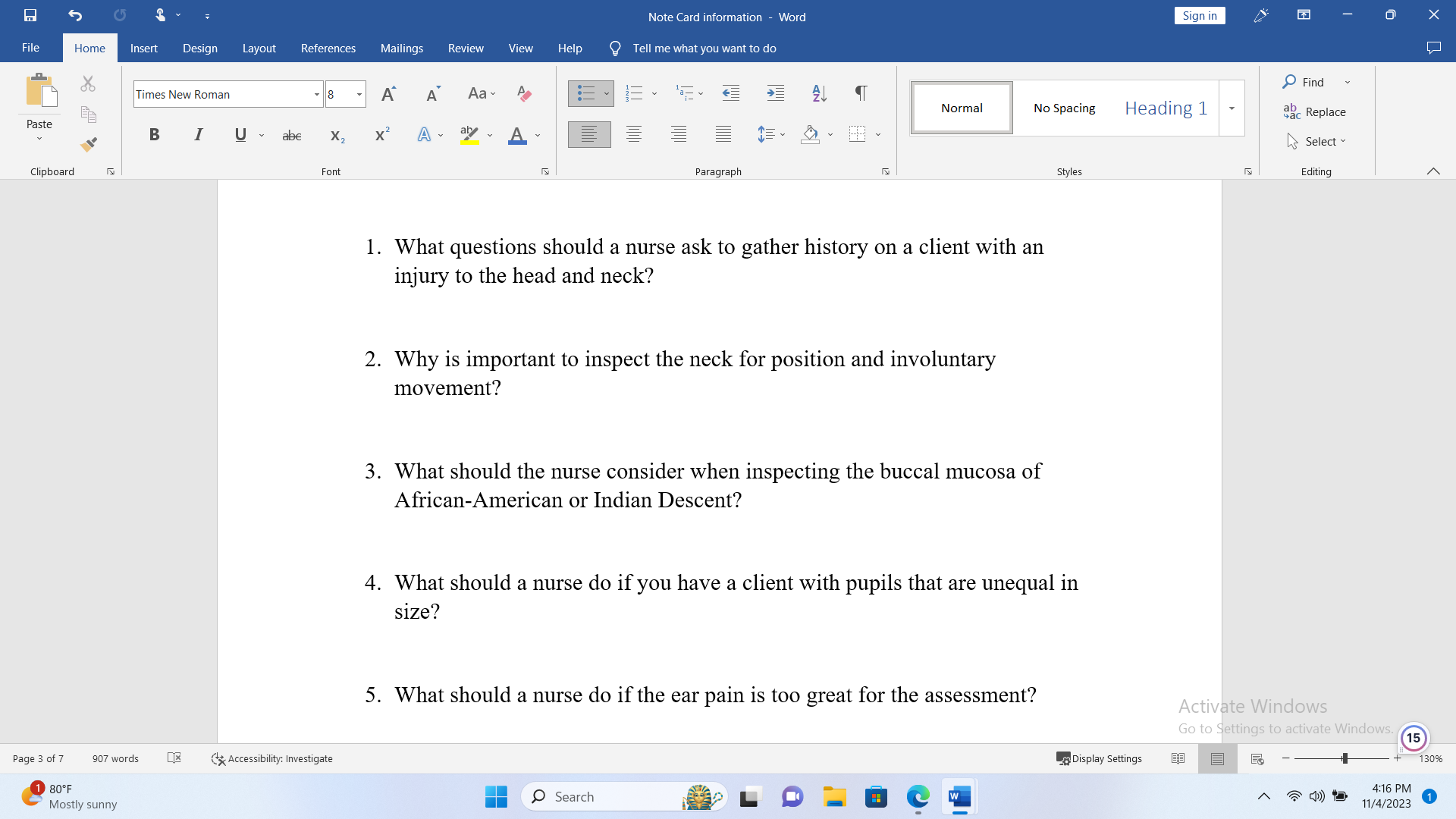This screenshot has height=819, width=1456.
Task: Select the Format Painter brush
Action: (88, 144)
